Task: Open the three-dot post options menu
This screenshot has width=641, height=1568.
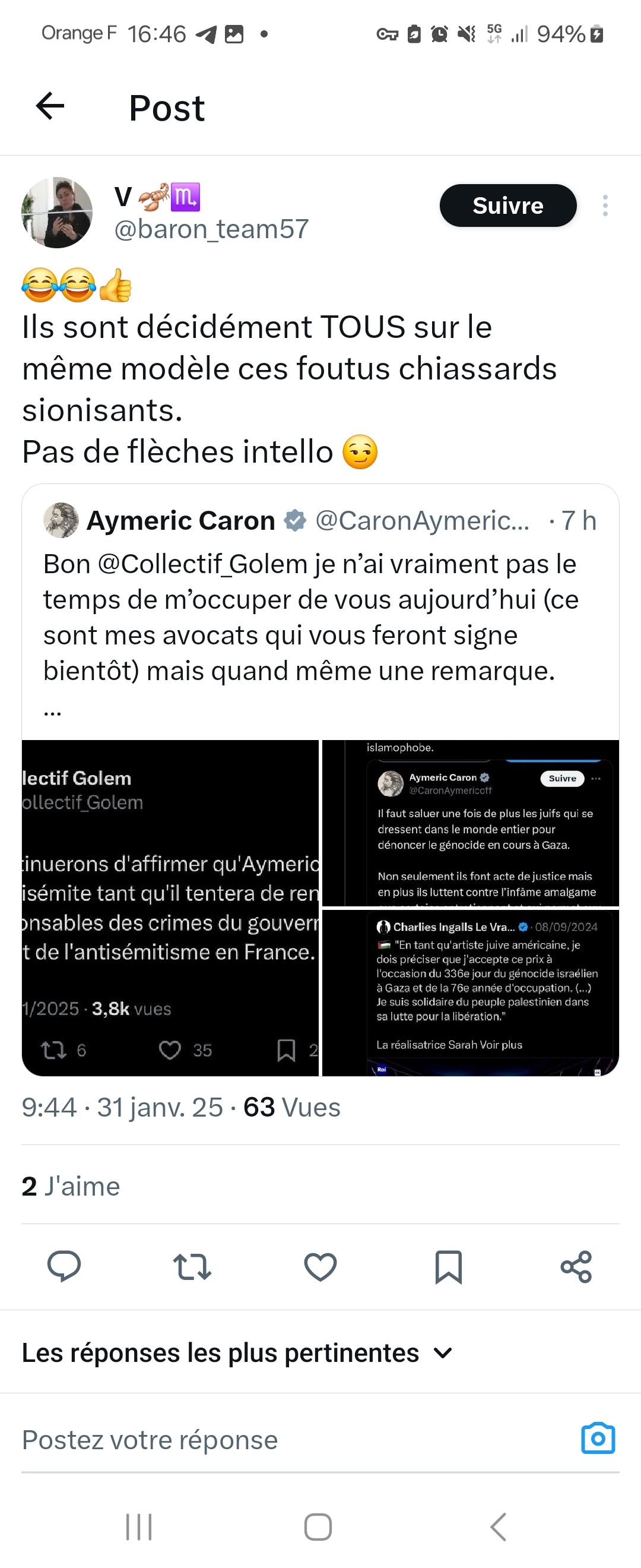Action: coord(605,206)
